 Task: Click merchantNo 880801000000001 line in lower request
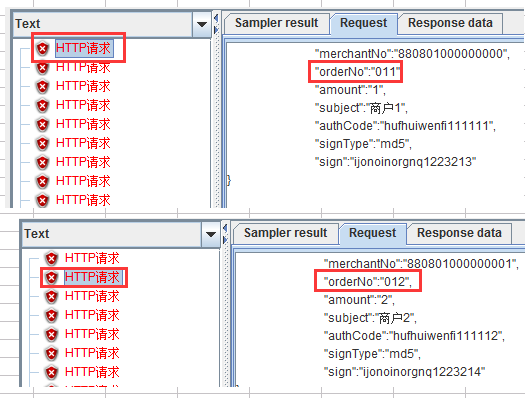421,264
